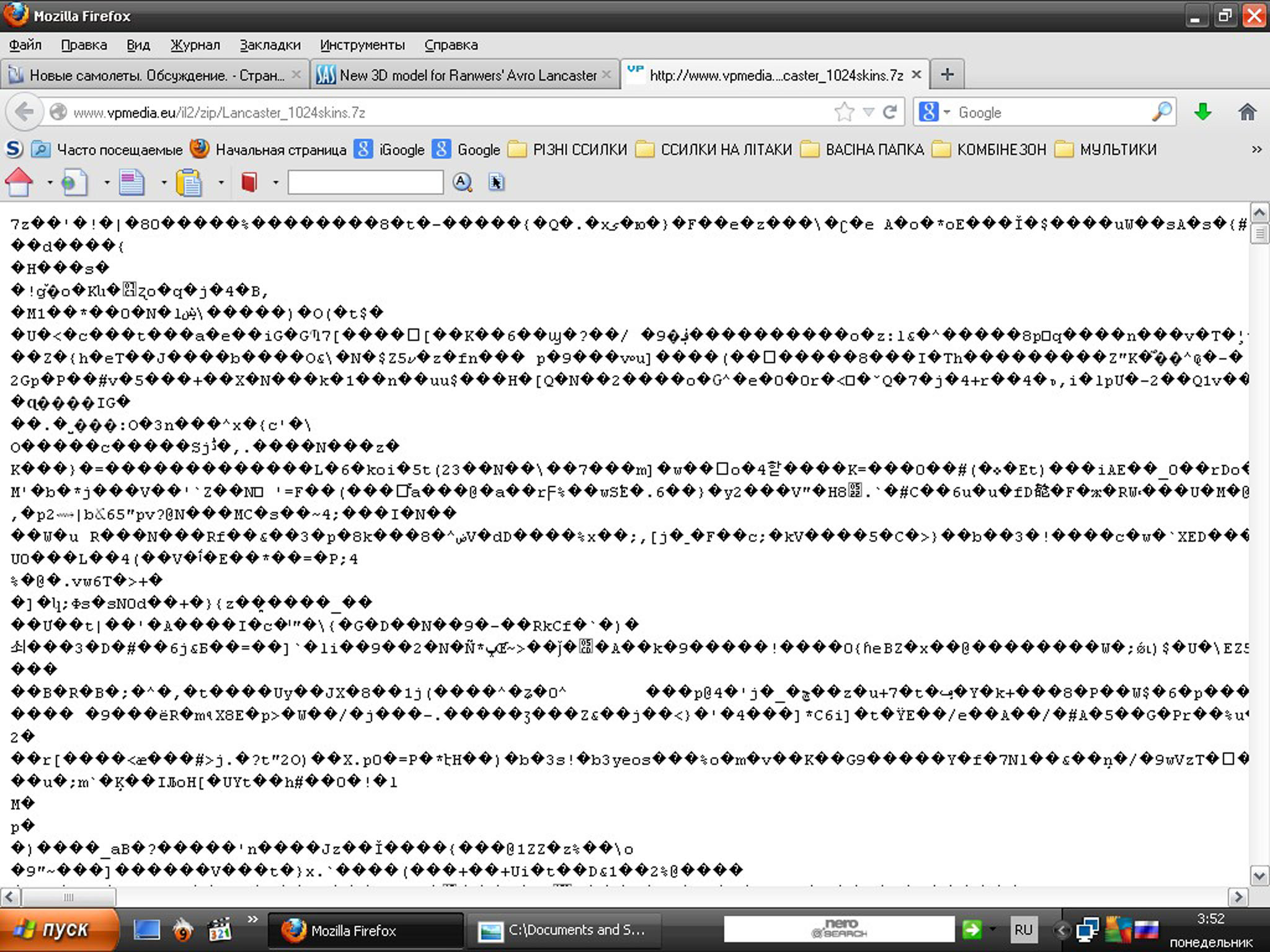Open the Закладки menu
This screenshot has height=952, width=1270.
click(x=270, y=45)
